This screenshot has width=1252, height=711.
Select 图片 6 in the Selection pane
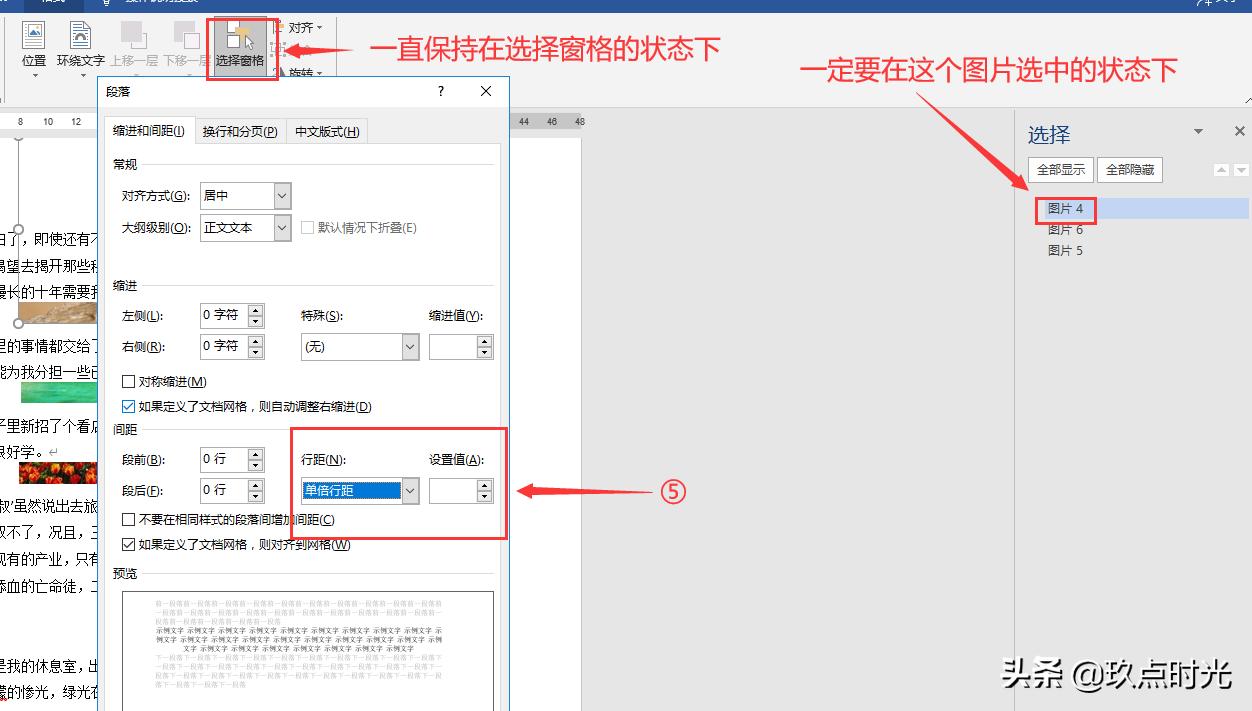1064,230
